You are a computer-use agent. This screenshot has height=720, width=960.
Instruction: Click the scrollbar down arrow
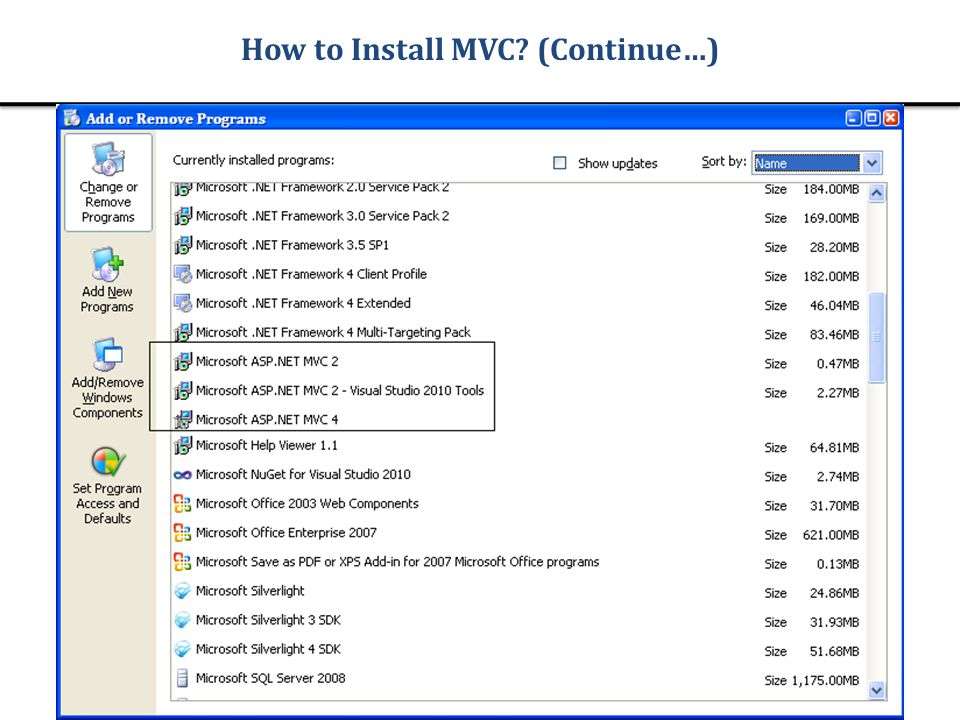(877, 690)
